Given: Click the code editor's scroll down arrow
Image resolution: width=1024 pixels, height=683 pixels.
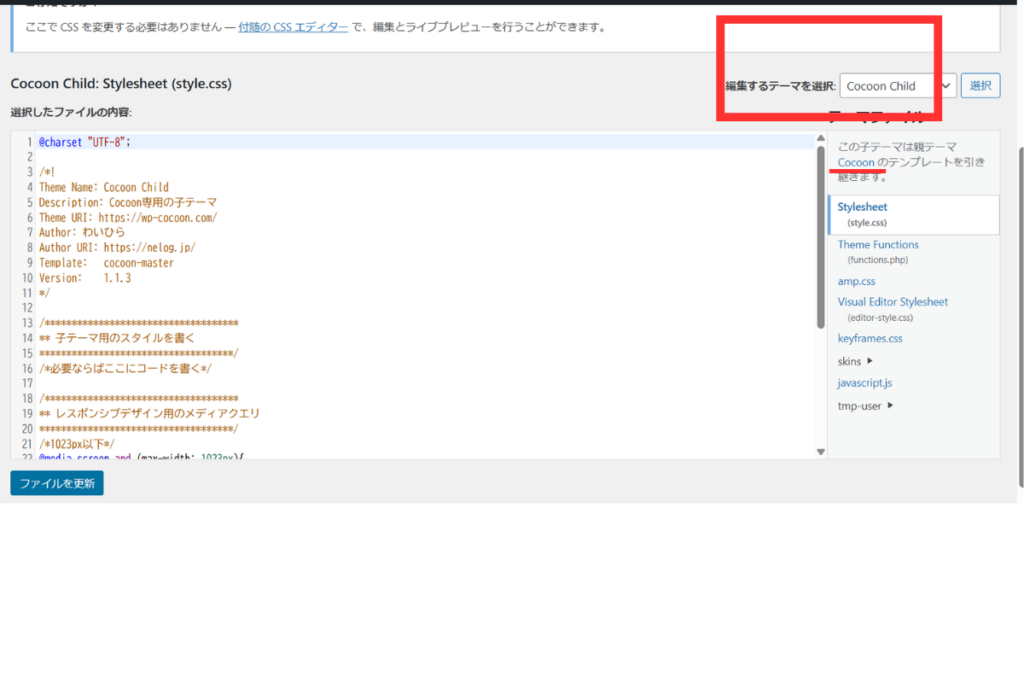Looking at the screenshot, I should pyautogui.click(x=821, y=452).
